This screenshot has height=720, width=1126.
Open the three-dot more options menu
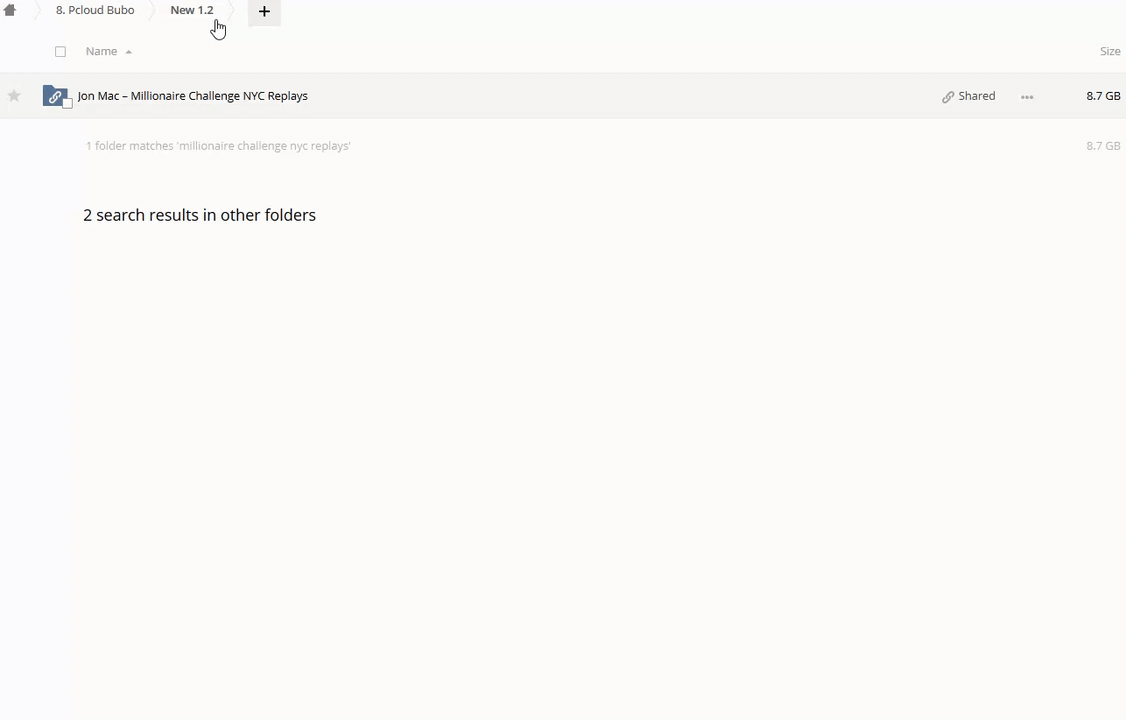pyautogui.click(x=1027, y=97)
